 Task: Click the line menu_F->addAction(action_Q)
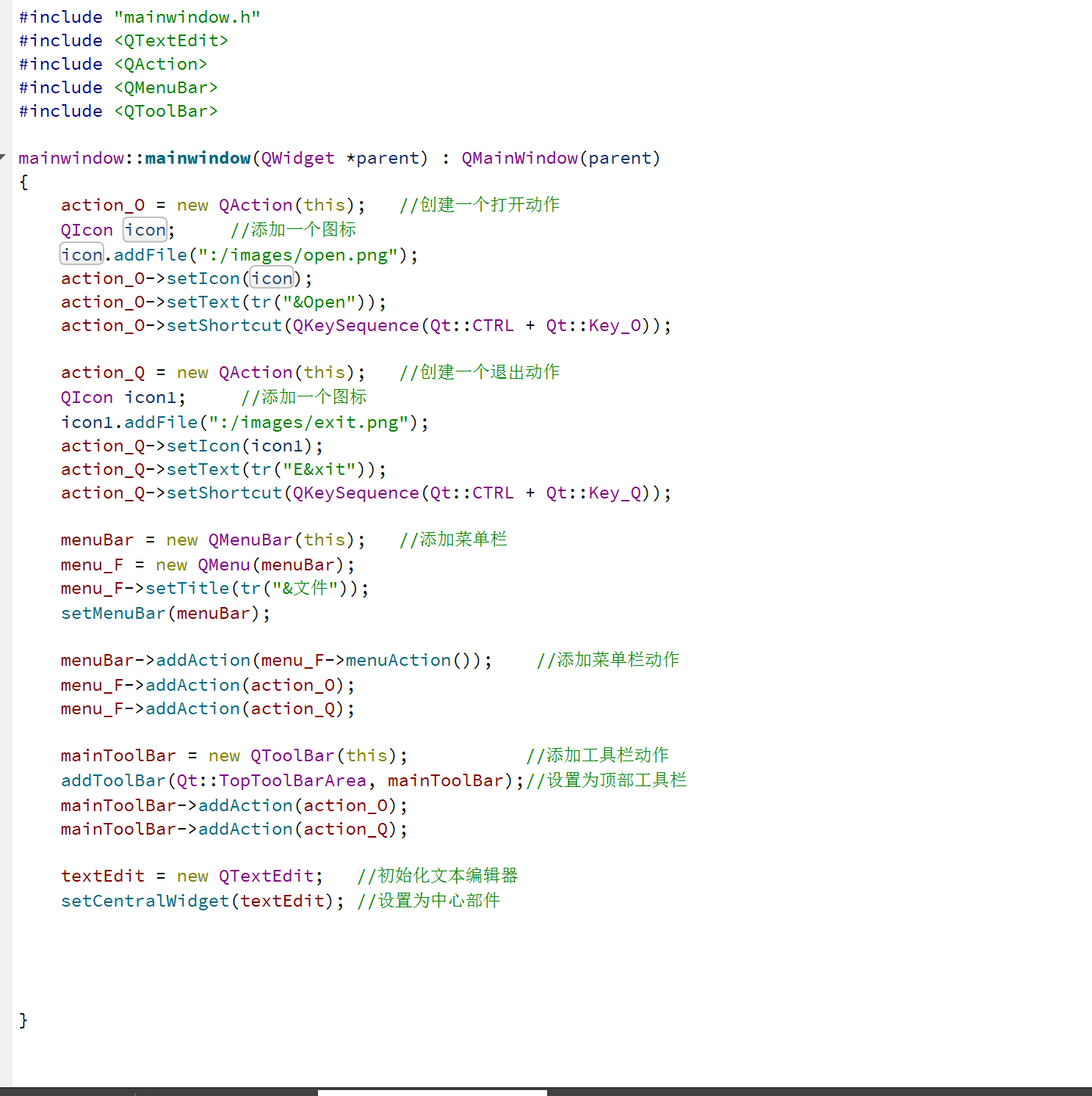[208, 708]
